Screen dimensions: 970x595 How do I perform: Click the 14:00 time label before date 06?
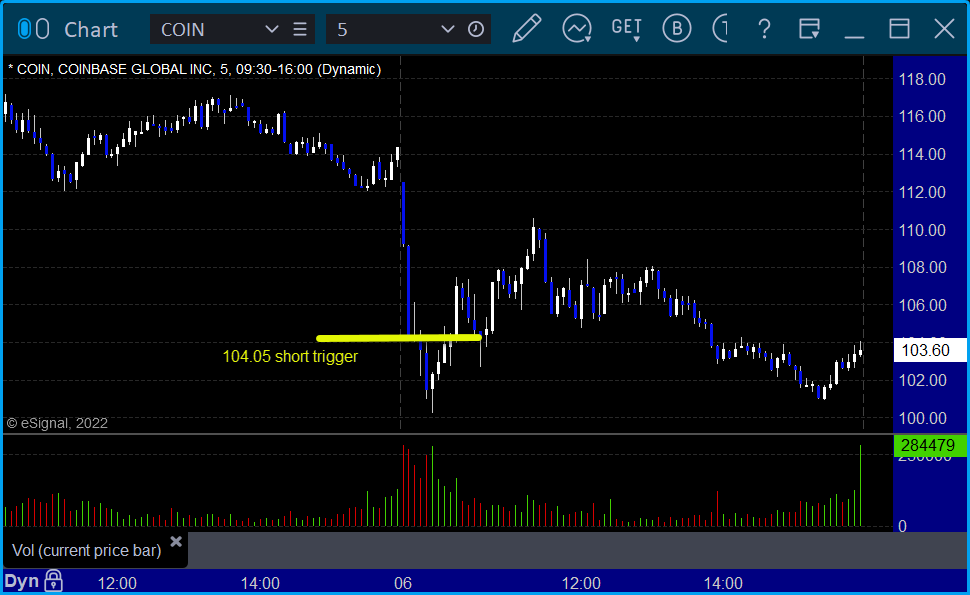tap(260, 583)
